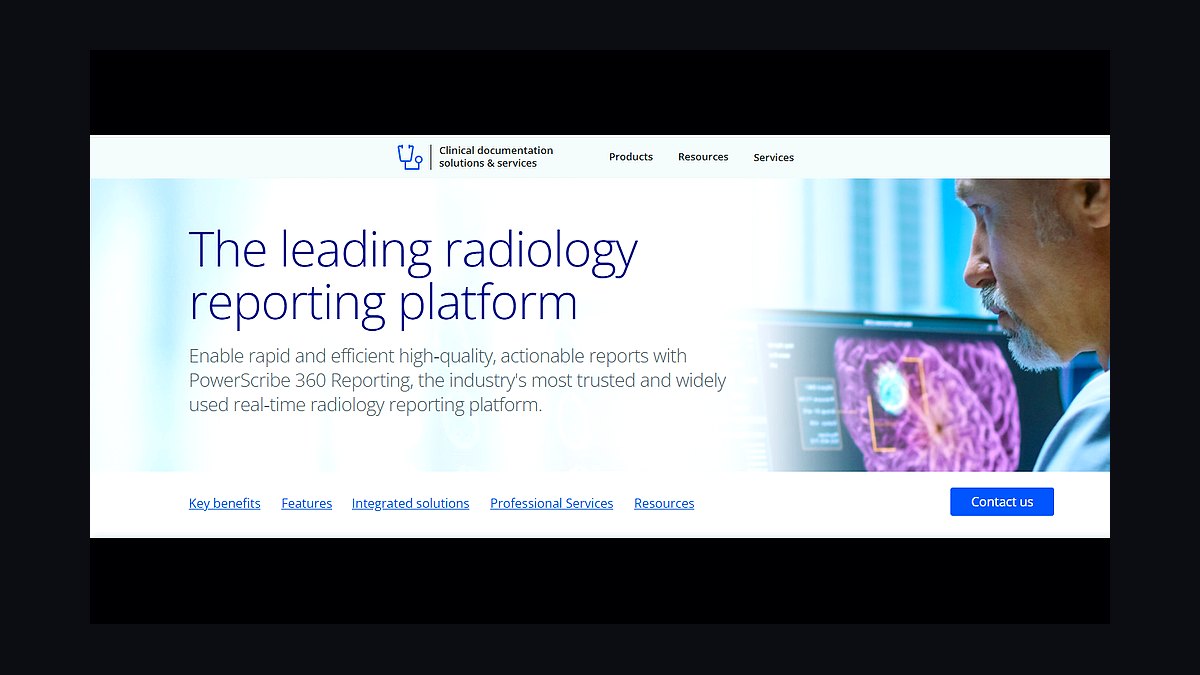Click the PowerScribe 360 Reporting description paragraph
The width and height of the screenshot is (1200, 675).
[x=458, y=380]
